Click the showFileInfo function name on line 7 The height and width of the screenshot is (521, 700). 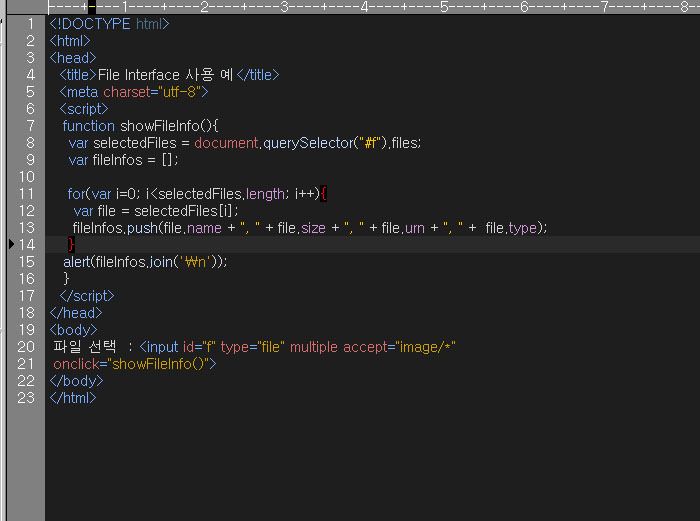tap(159, 126)
